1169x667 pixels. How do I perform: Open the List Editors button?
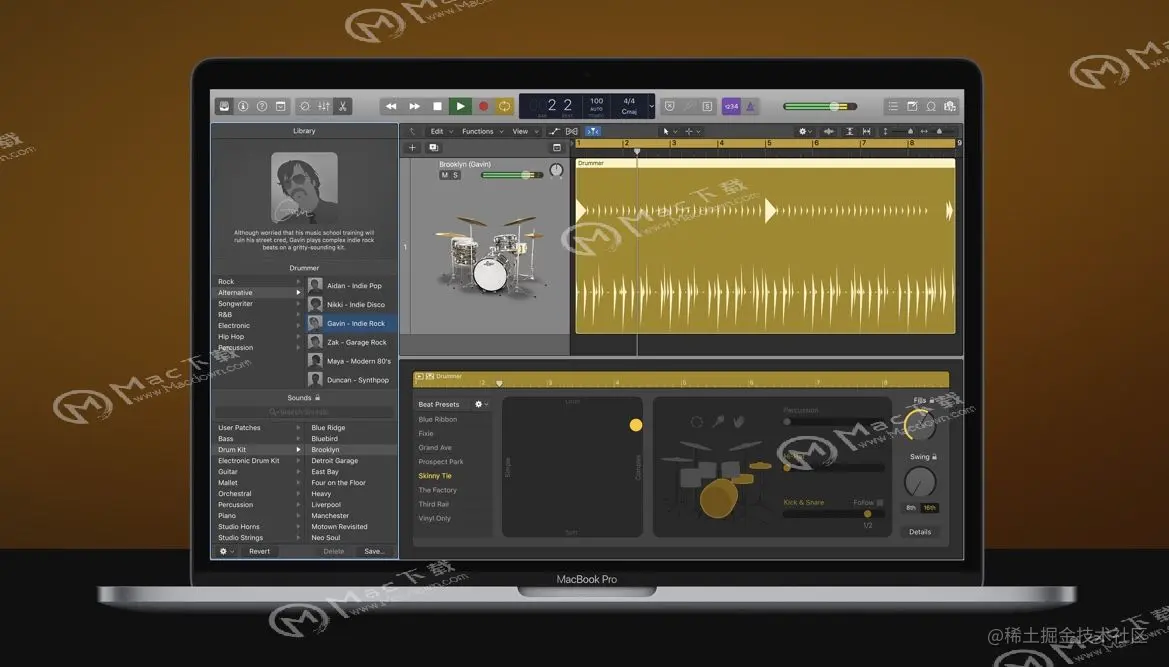[893, 107]
